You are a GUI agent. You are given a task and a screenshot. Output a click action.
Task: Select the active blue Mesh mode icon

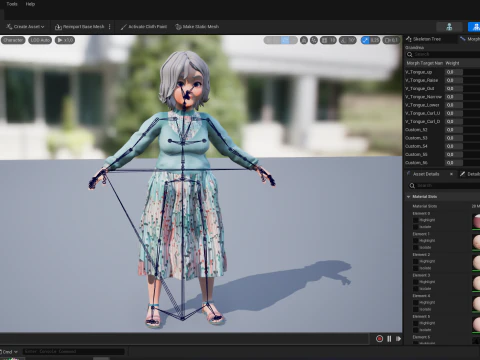coord(474,27)
